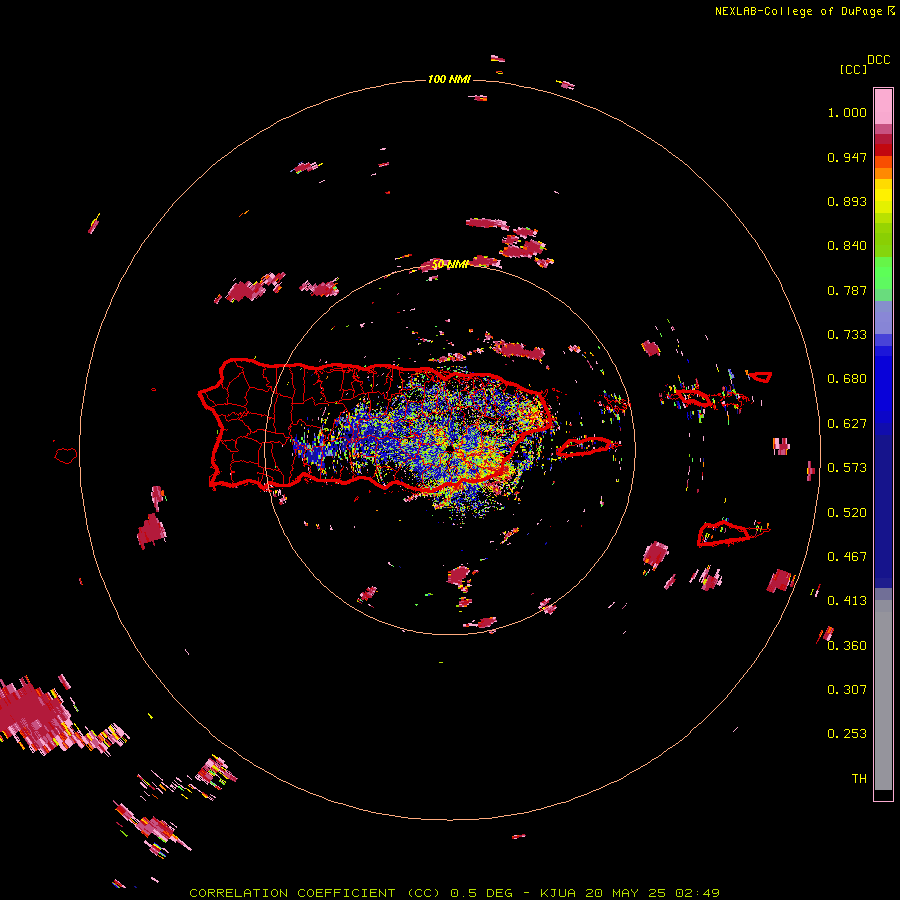Click the [CC] units label
The width and height of the screenshot is (900, 900).
click(x=853, y=69)
